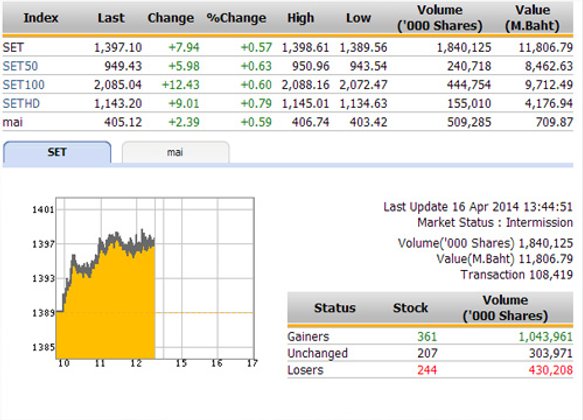The image size is (583, 420).
Task: Select mai last value 405.12
Action: 123,122
